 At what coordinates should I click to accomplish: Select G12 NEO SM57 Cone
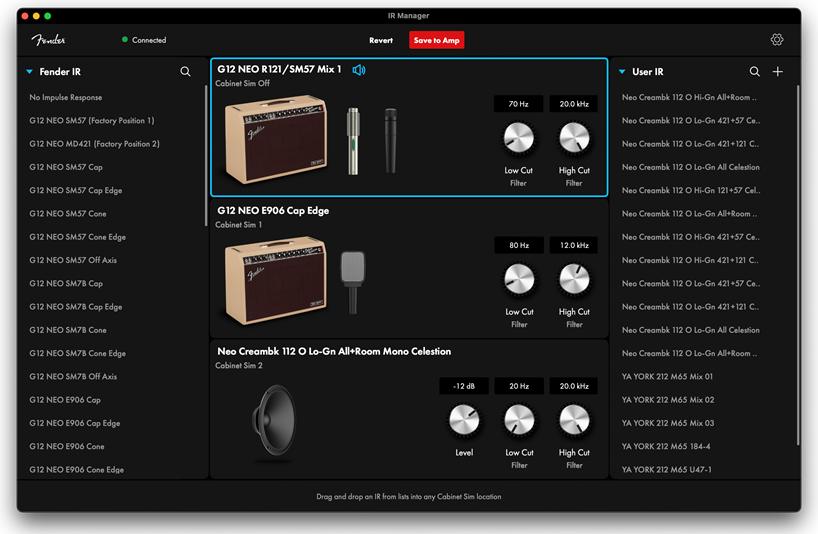tap(68, 214)
